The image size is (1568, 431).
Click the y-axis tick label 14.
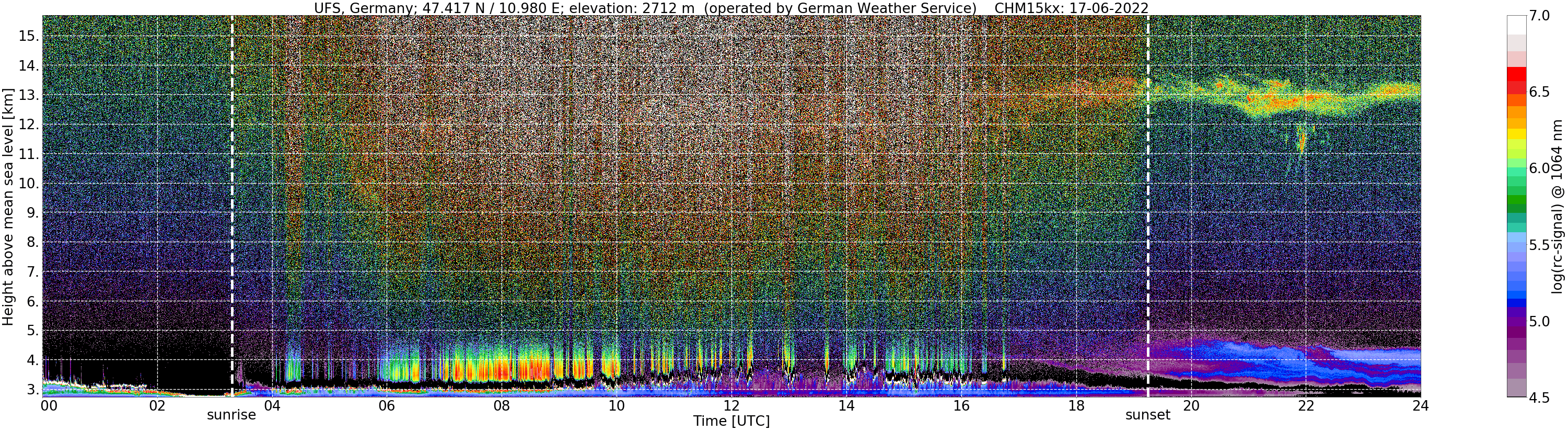(x=29, y=66)
